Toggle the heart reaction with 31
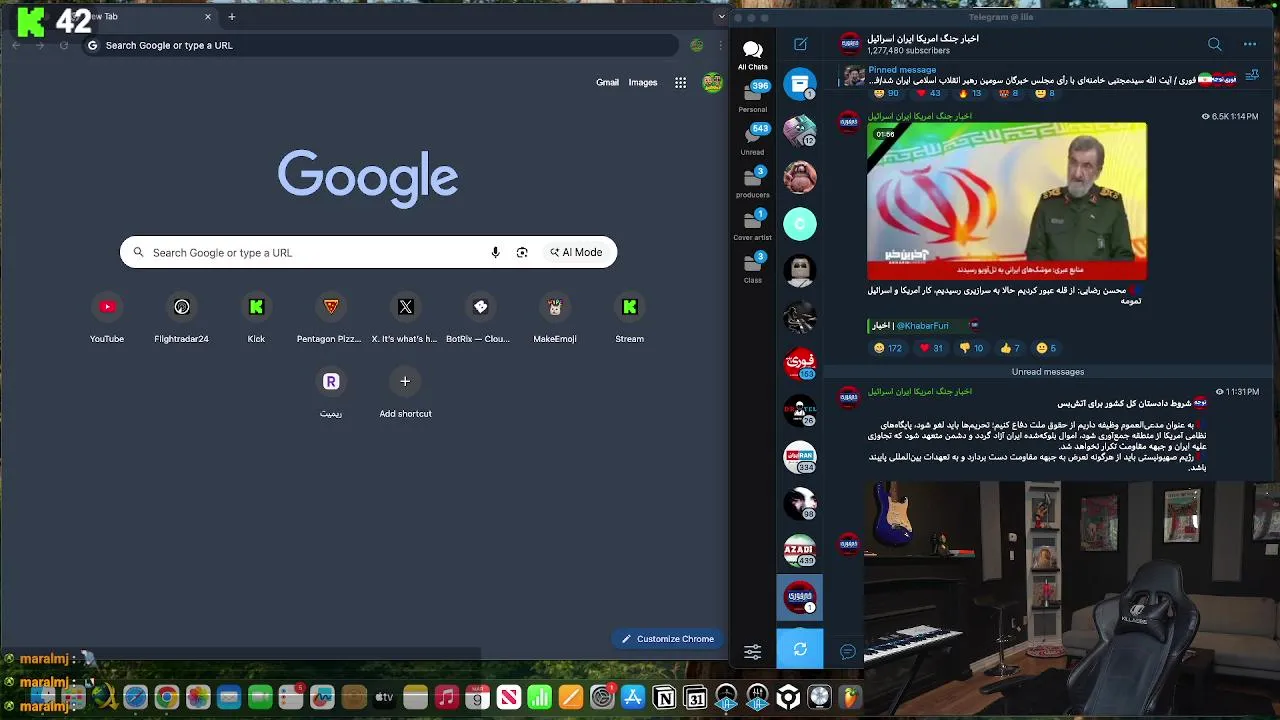 point(930,348)
